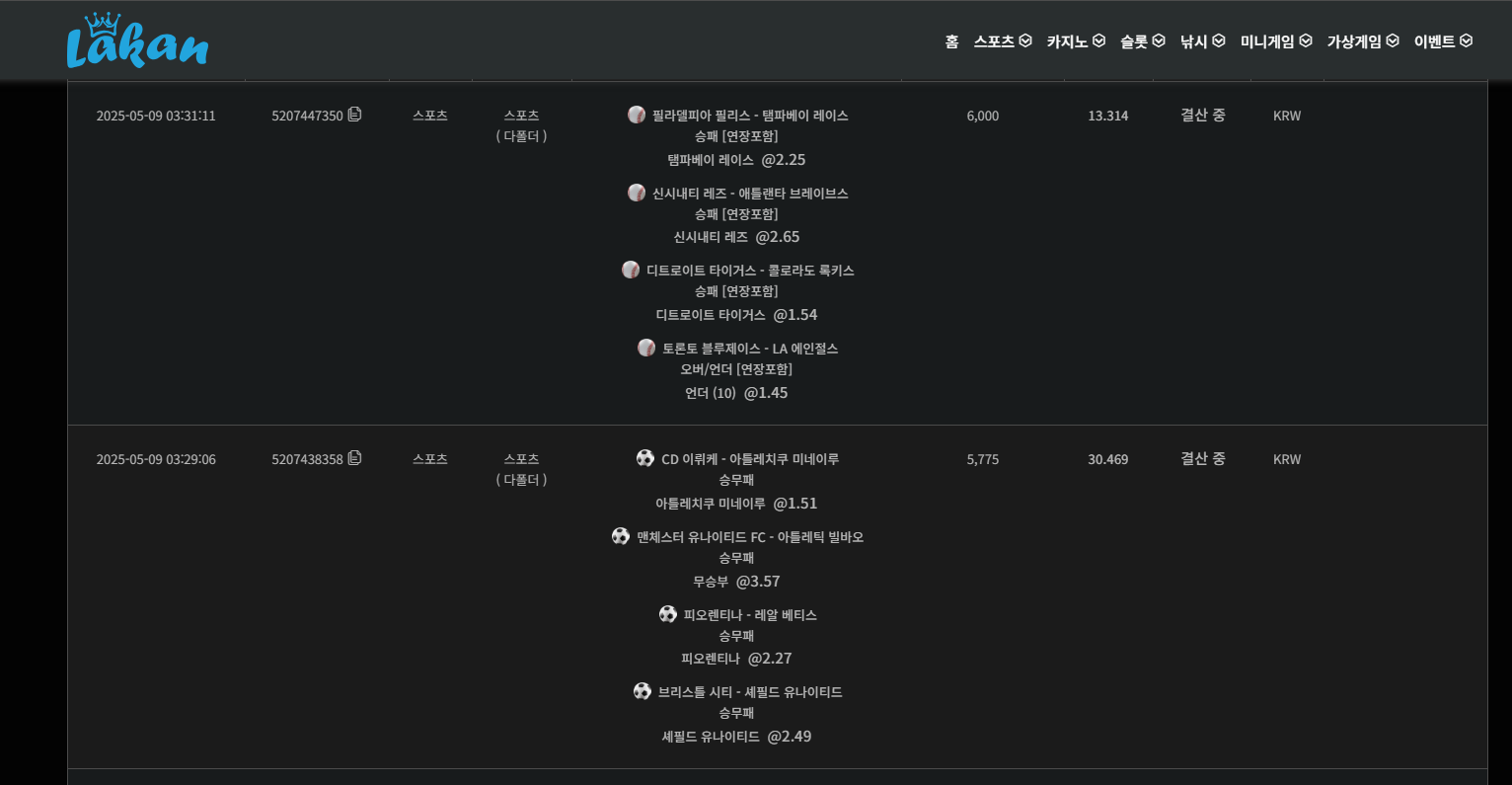Image resolution: width=1512 pixels, height=785 pixels.
Task: Click baseball icon for Philadelphia Phillies match
Action: point(637,115)
